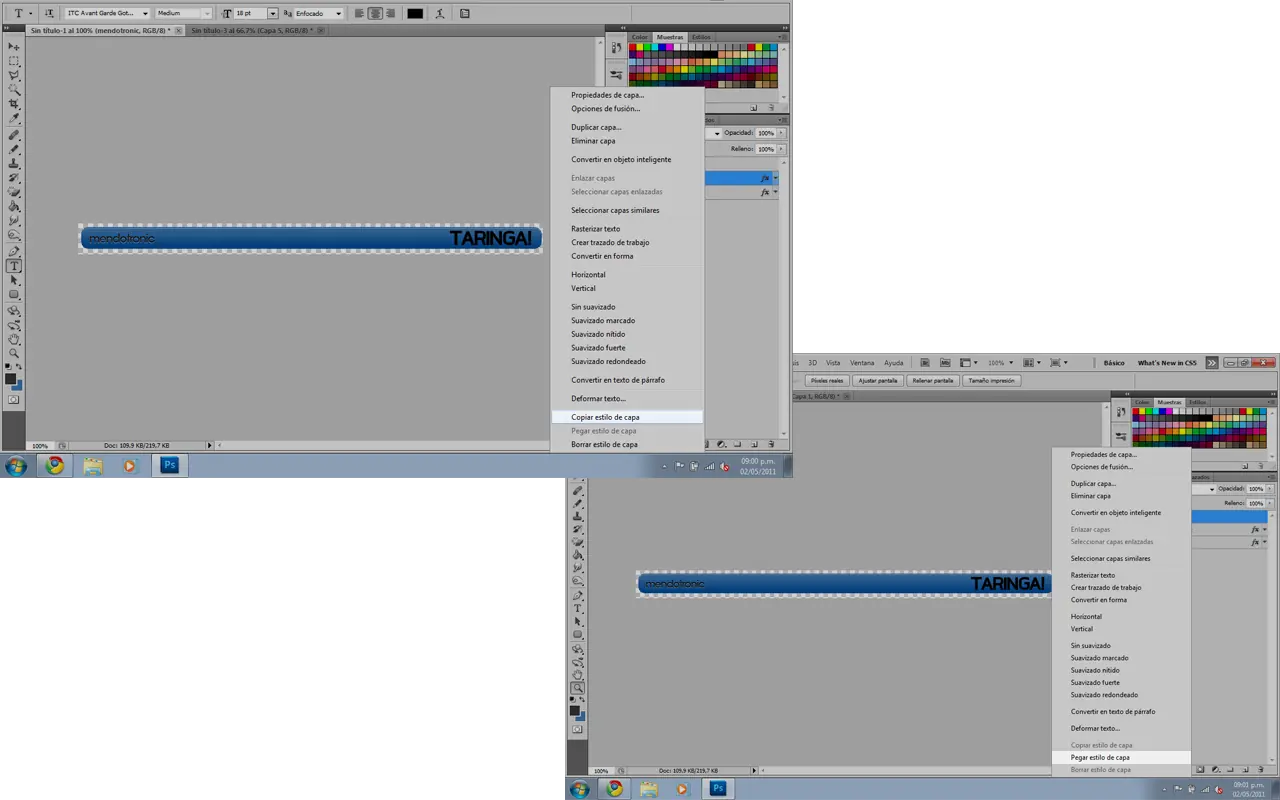Activate the Quick Selection tool in the upper window

14,90
